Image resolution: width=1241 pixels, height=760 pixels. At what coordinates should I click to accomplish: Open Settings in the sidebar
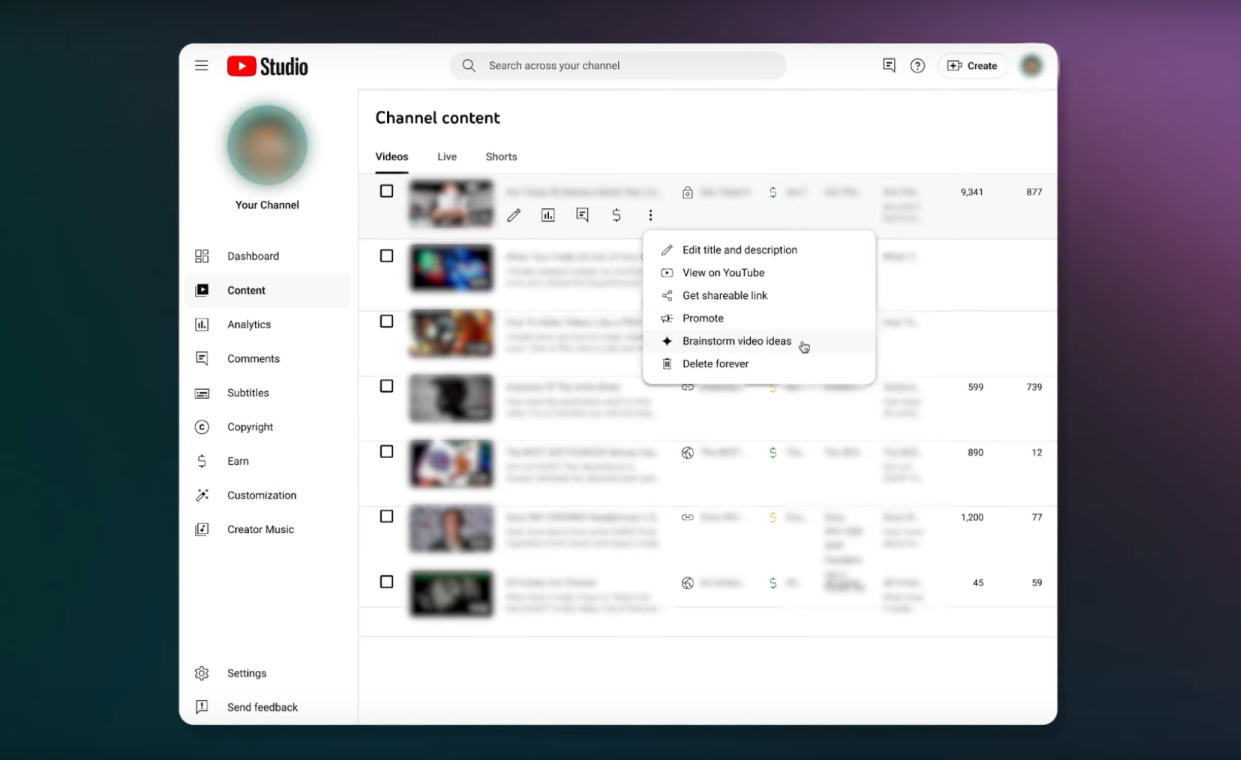(246, 674)
